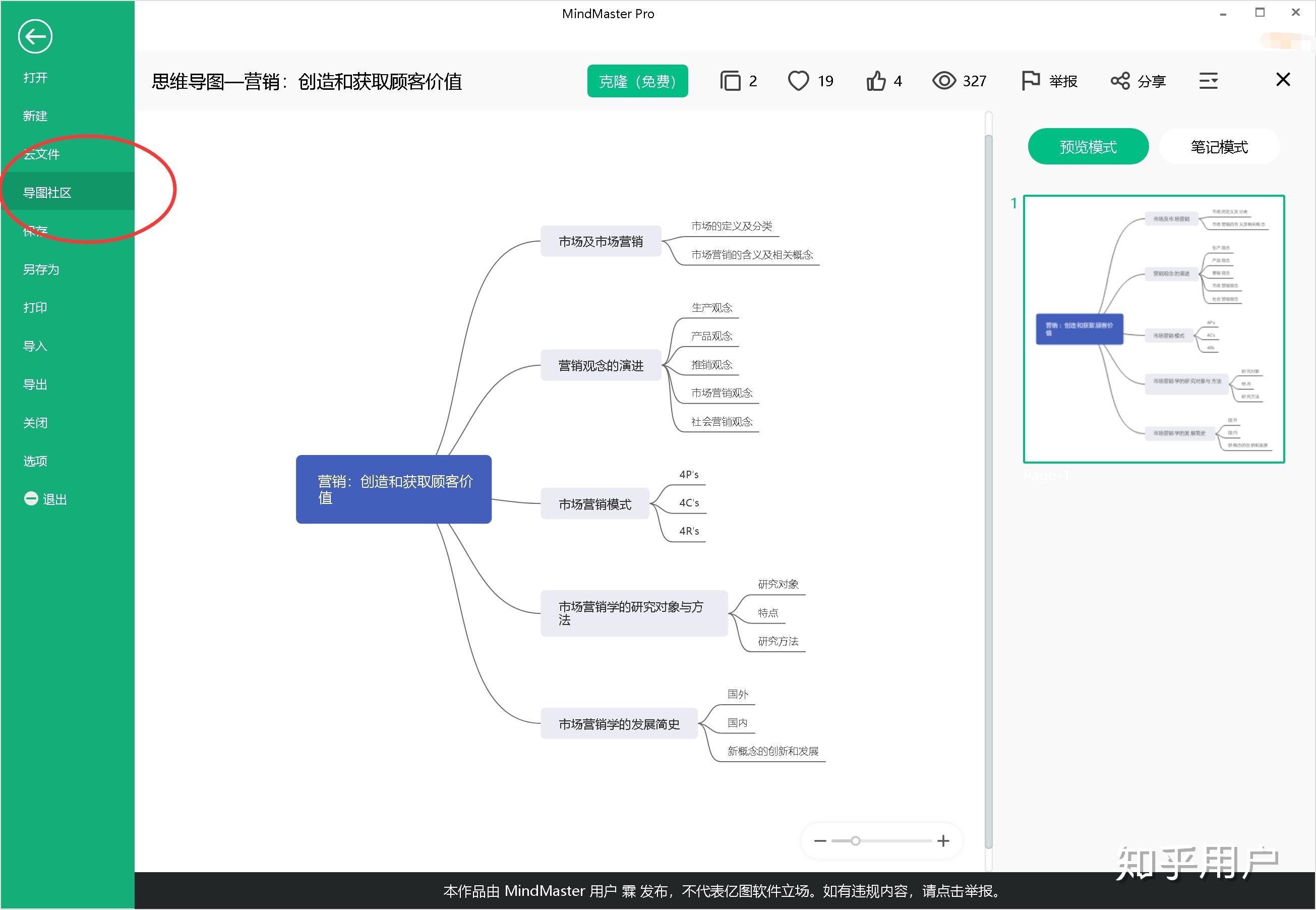Click the copy count icon

(730, 81)
